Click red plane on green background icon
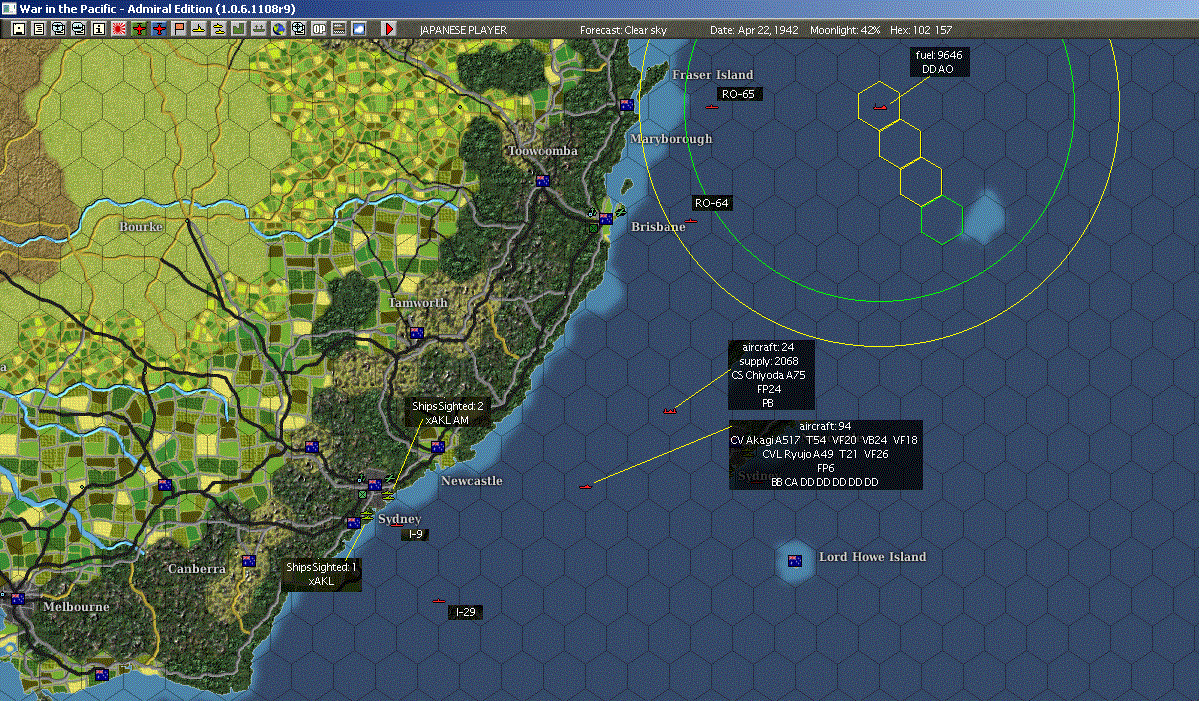This screenshot has width=1199, height=701. pyautogui.click(x=138, y=29)
